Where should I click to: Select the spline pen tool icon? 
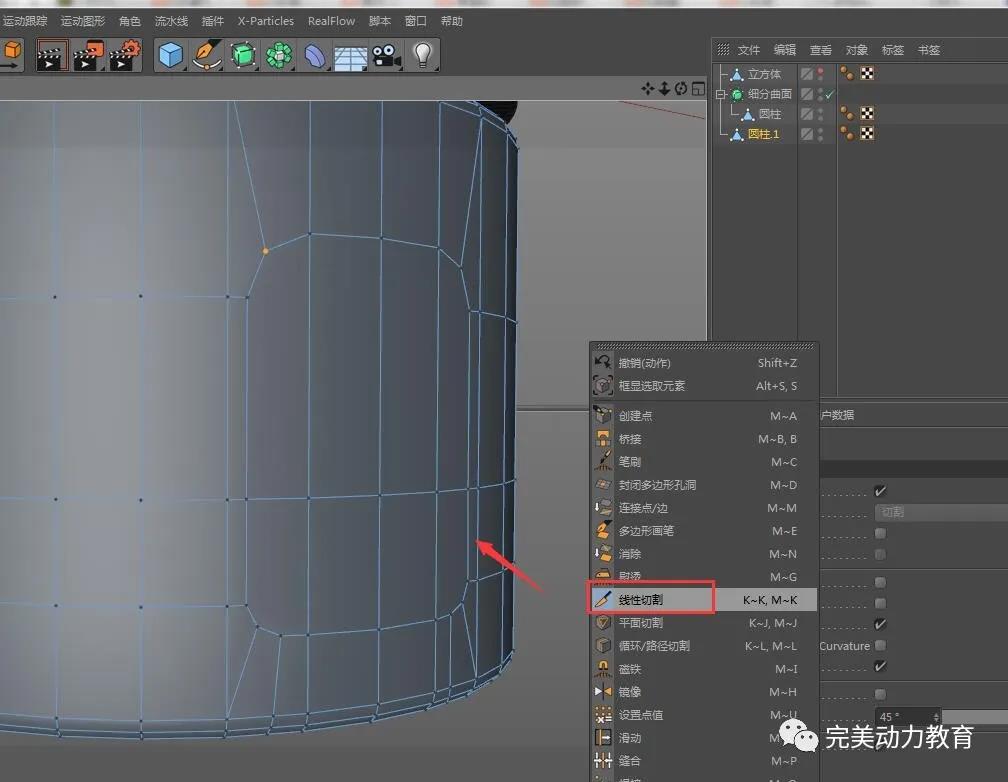(207, 55)
